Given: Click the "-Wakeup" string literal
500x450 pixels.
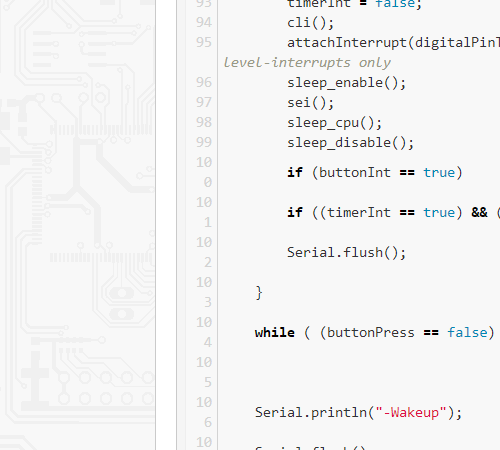Looking at the screenshot, I should pyautogui.click(x=411, y=413).
